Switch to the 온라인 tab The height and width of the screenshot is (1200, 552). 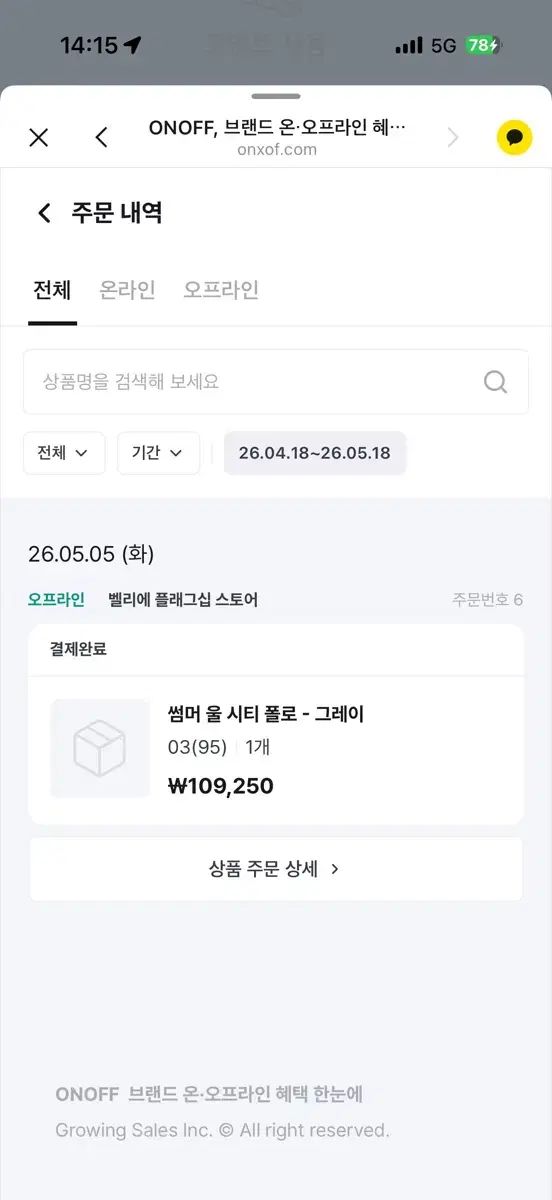click(127, 290)
